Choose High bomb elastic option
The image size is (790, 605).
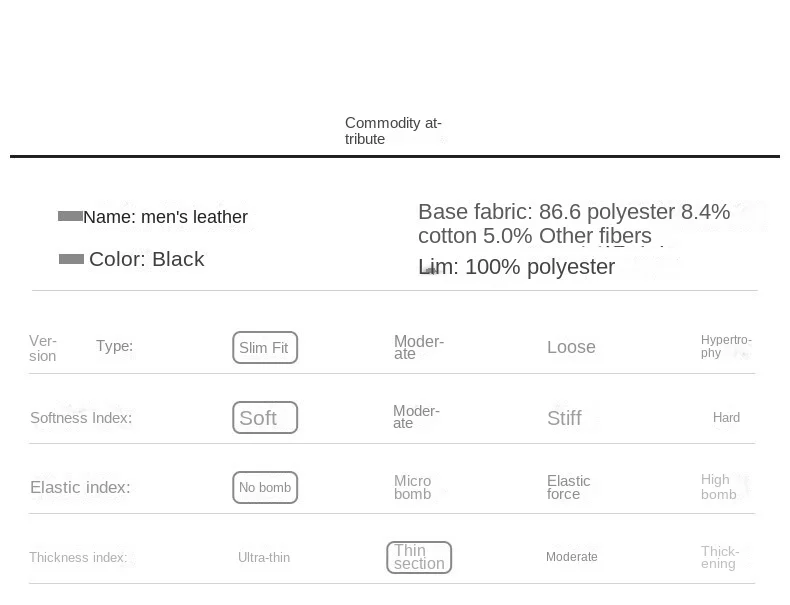click(718, 487)
